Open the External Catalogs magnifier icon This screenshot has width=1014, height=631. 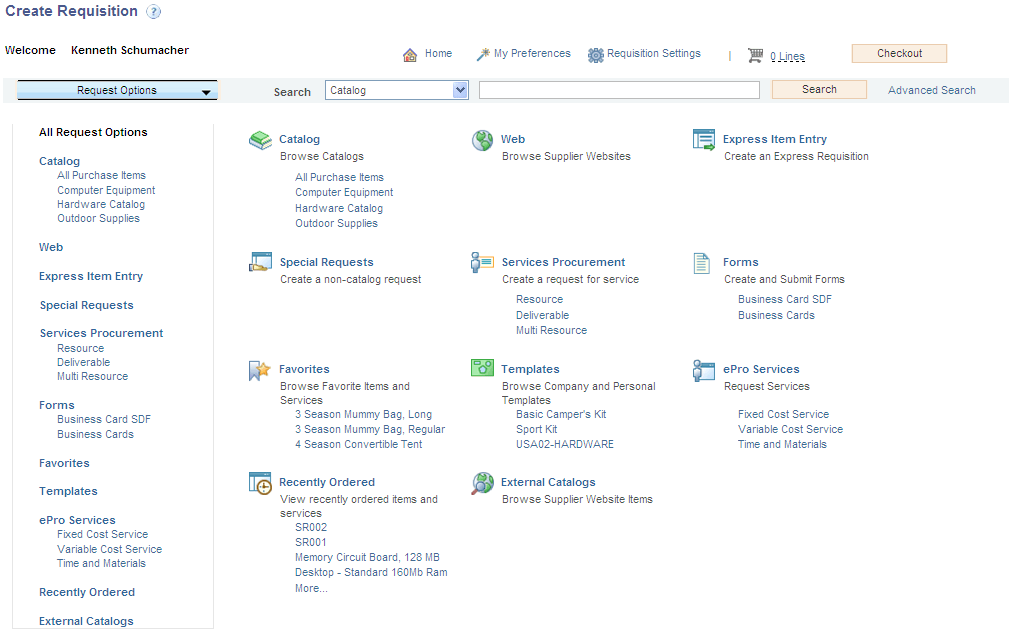pos(481,482)
